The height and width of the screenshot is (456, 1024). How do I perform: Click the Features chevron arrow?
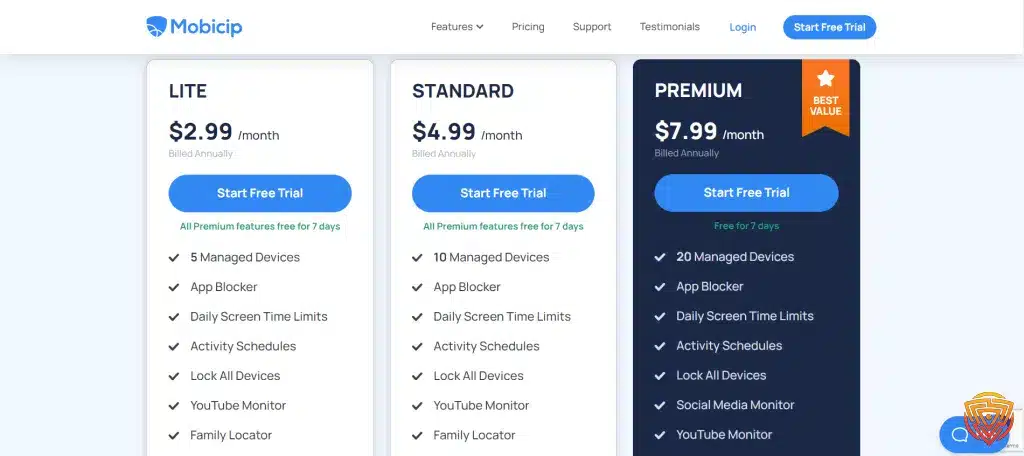(480, 27)
